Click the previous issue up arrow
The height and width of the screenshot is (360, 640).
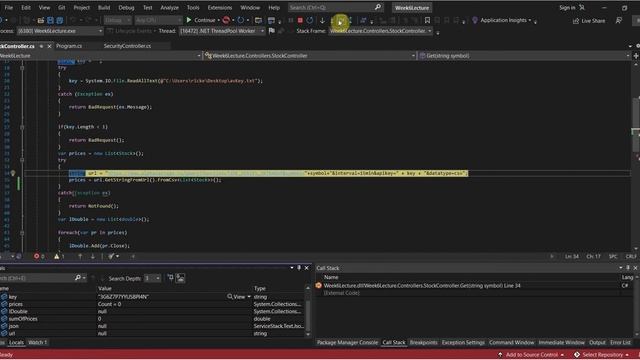tap(80, 256)
